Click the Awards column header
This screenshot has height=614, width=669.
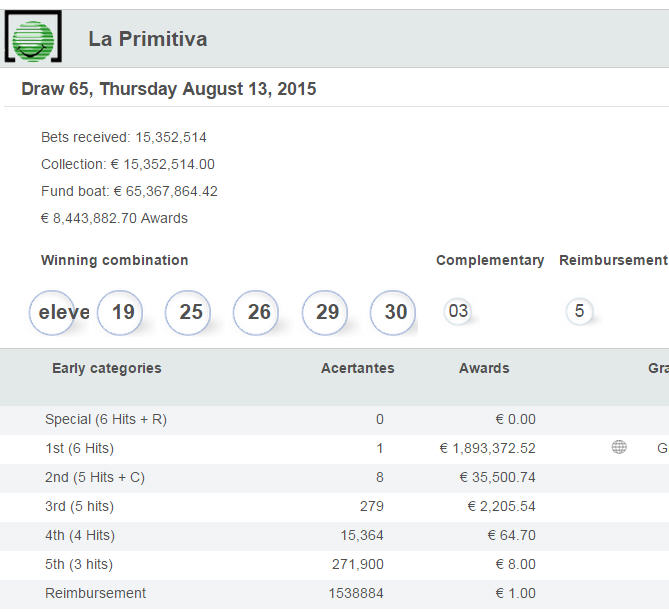tap(484, 368)
